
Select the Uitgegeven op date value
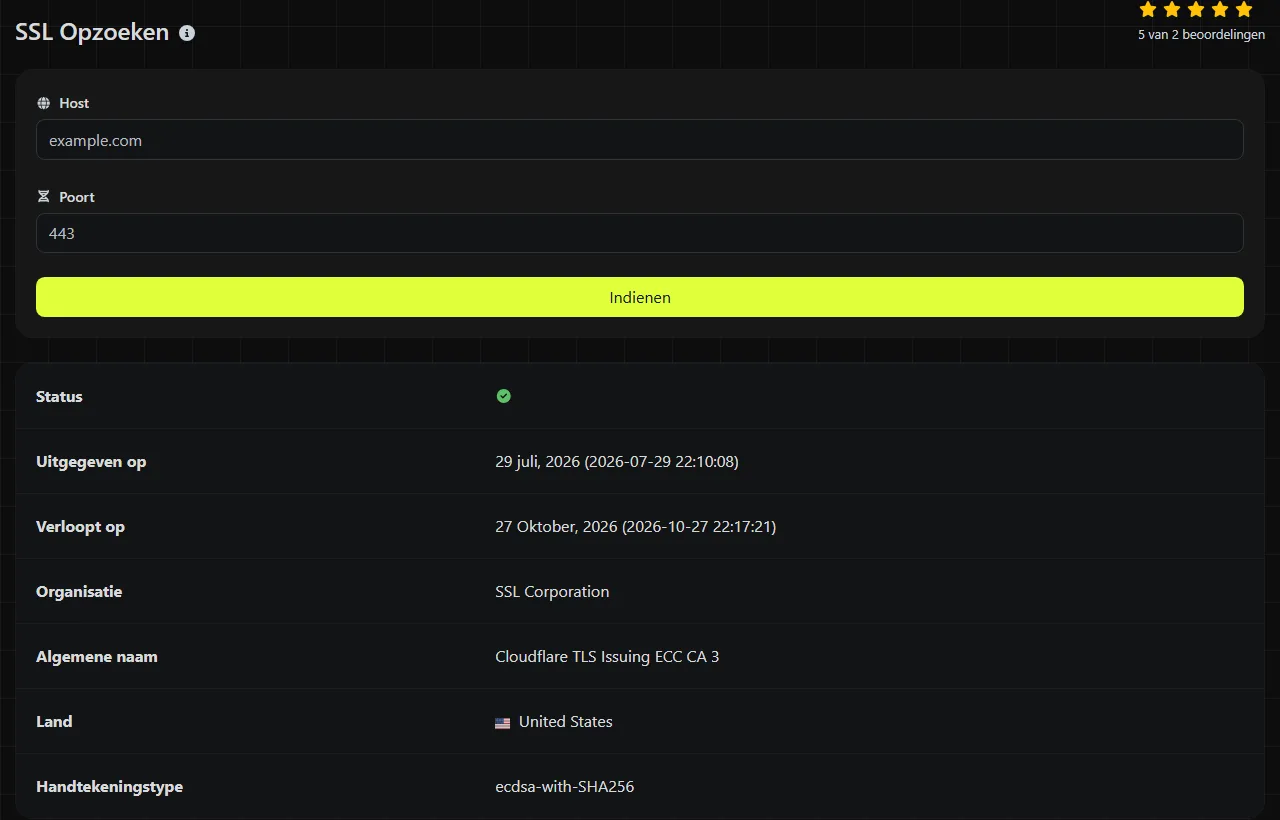[617, 462]
